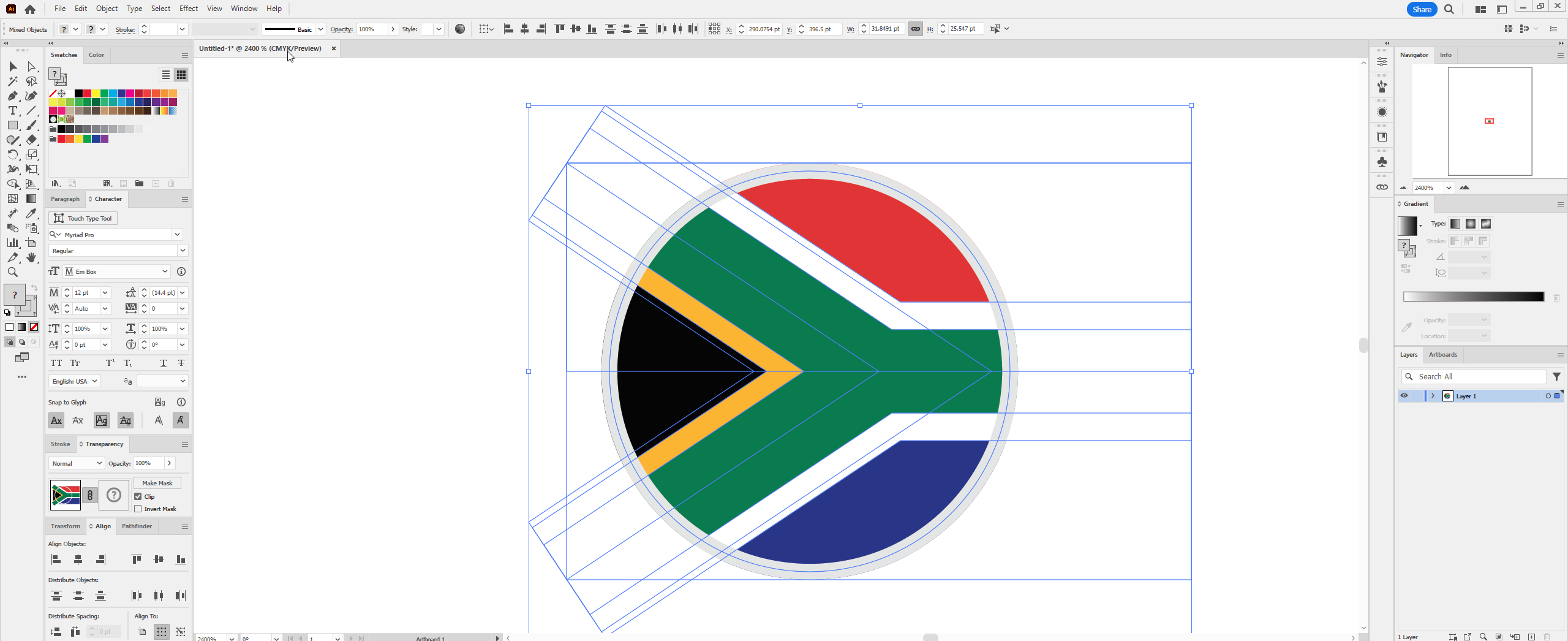Screen dimensions: 1568x641
Task: Switch to the Pathfinder tab
Action: [137, 526]
